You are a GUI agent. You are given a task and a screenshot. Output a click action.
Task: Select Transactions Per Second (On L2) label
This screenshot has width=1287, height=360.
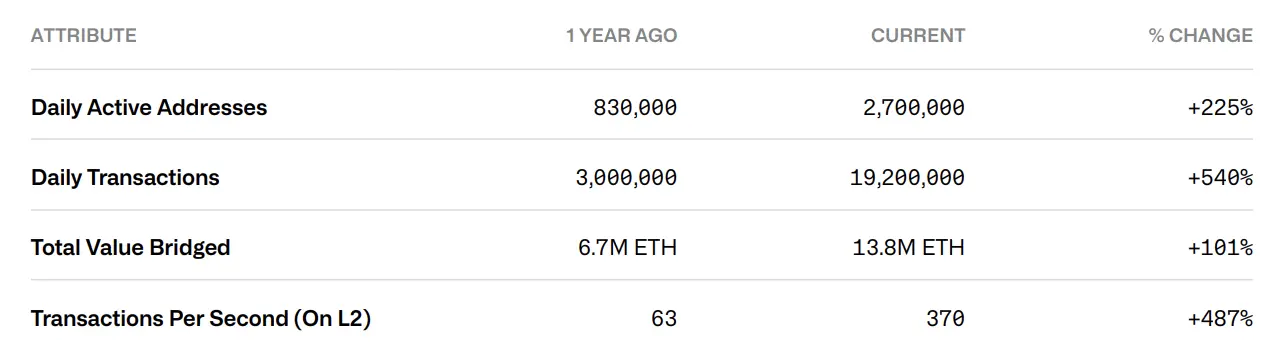pyautogui.click(x=201, y=319)
